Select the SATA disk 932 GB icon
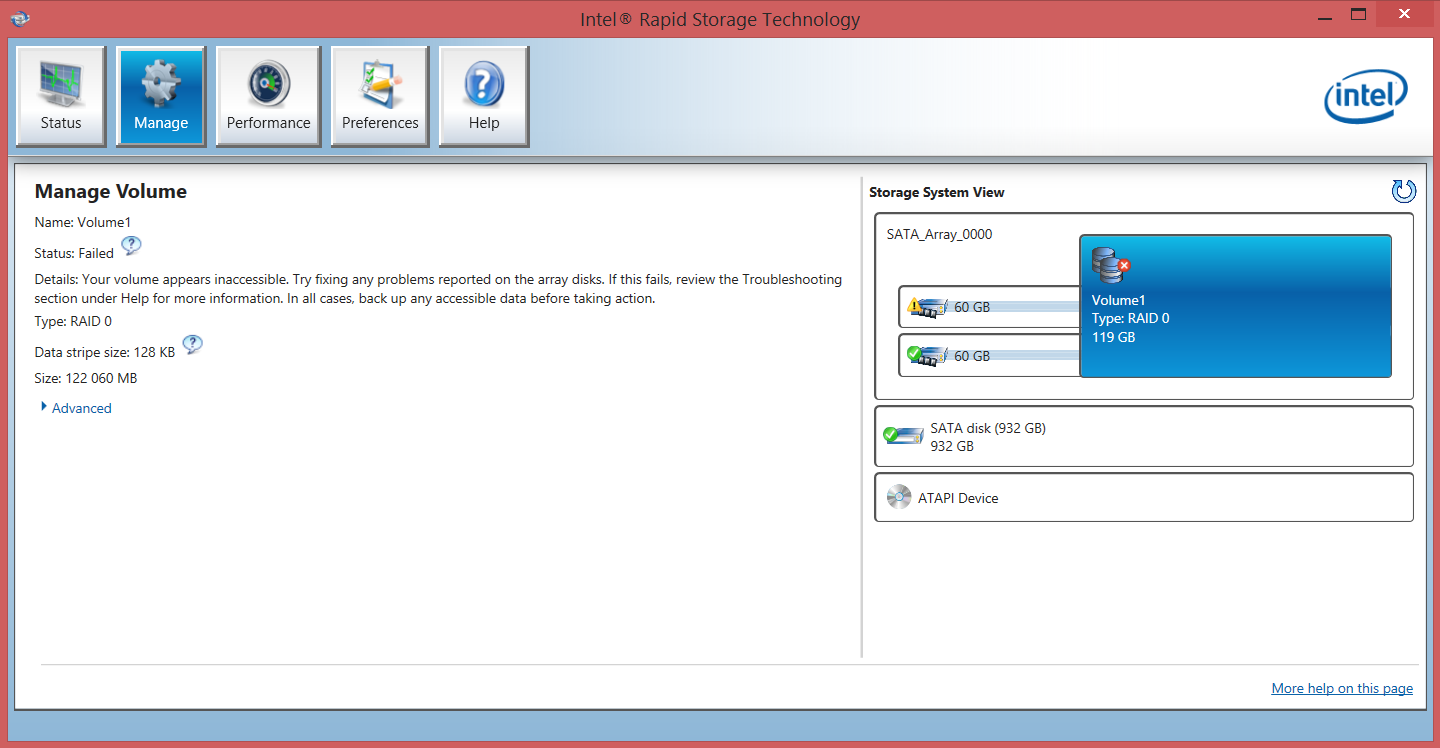 pos(903,436)
